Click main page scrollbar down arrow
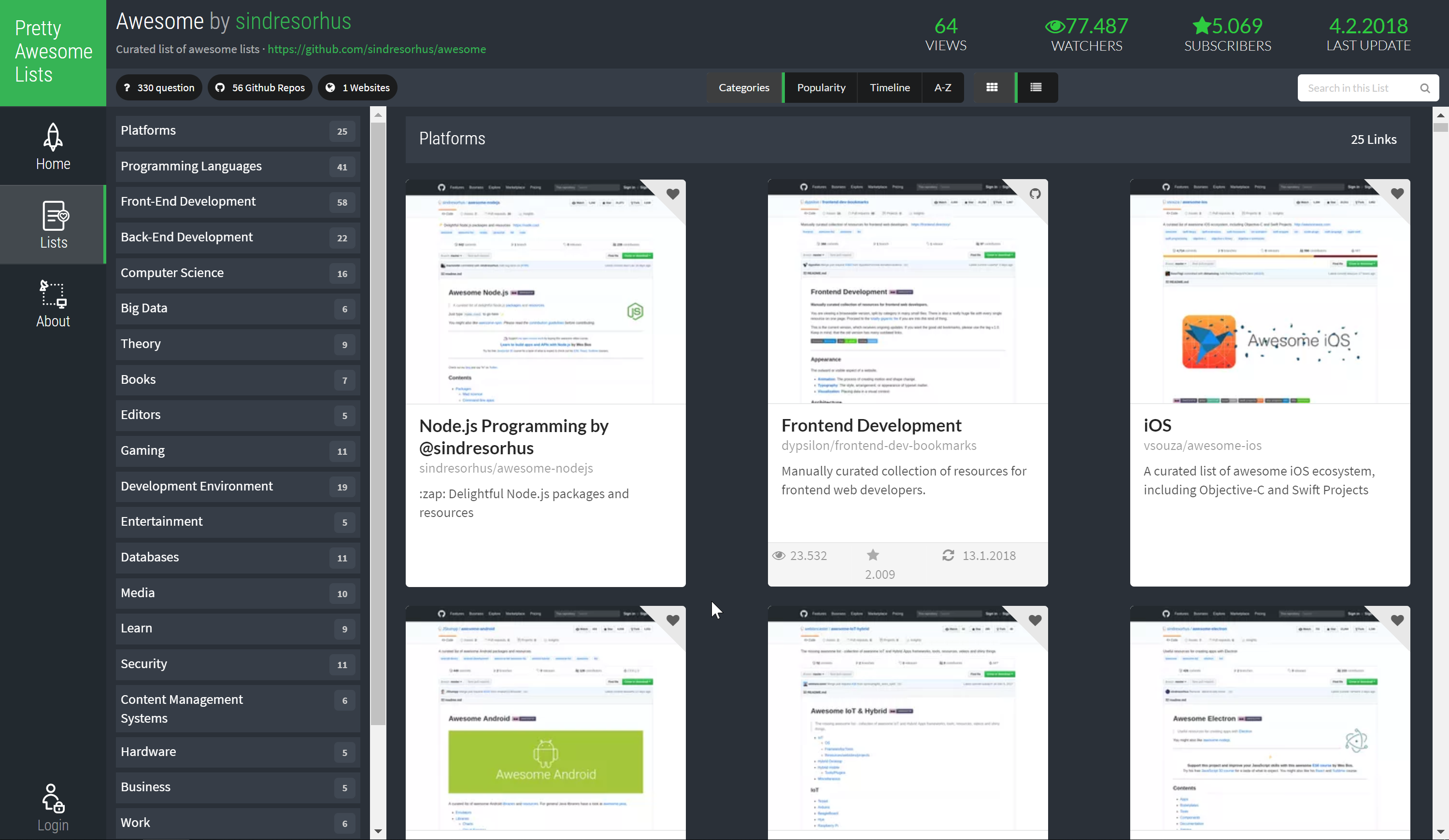The width and height of the screenshot is (1449, 840). (x=1440, y=831)
